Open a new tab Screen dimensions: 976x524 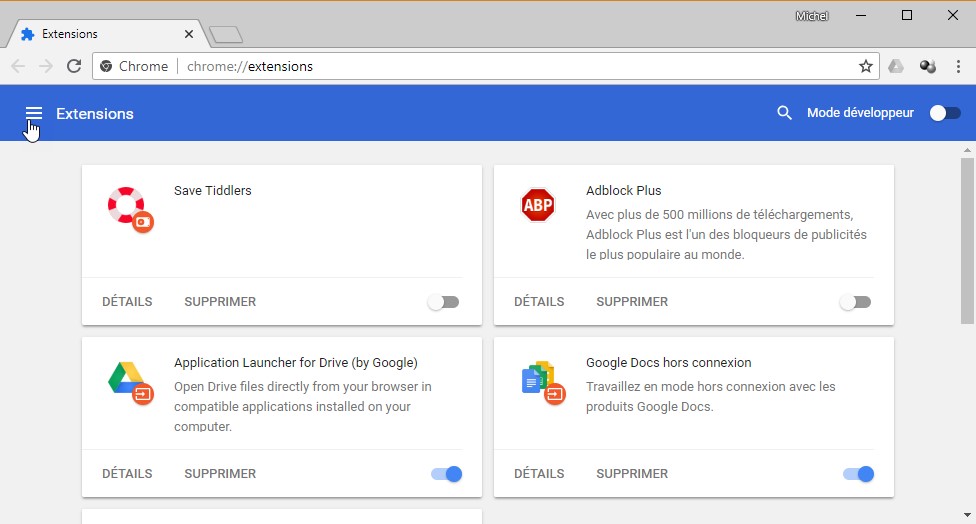(226, 35)
